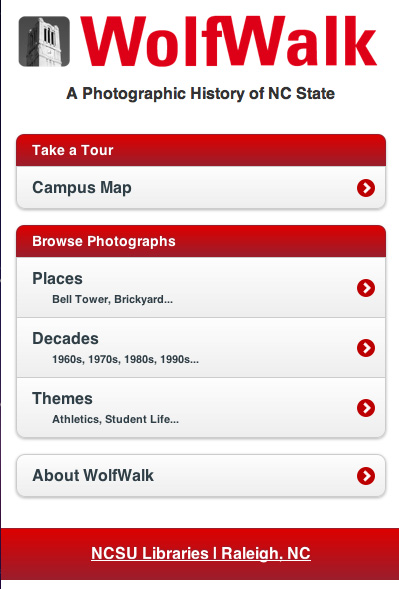Click the Photographic History of NC State tagline
This screenshot has width=399, height=589.
(x=201, y=94)
